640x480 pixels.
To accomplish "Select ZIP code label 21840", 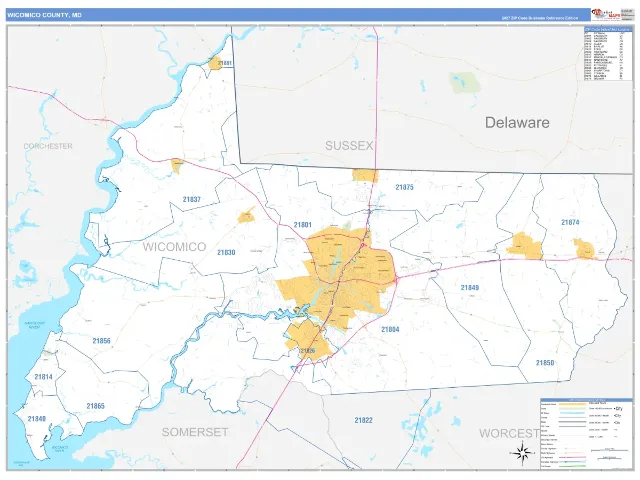I will [x=37, y=419].
